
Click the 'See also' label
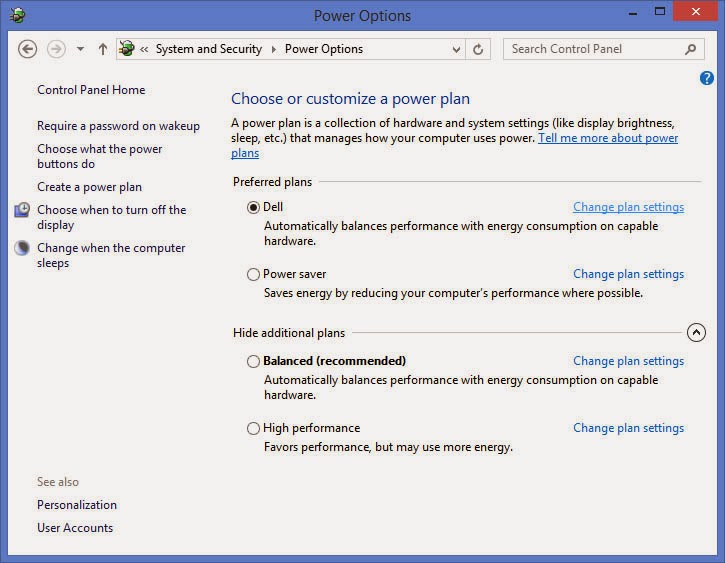pos(58,482)
